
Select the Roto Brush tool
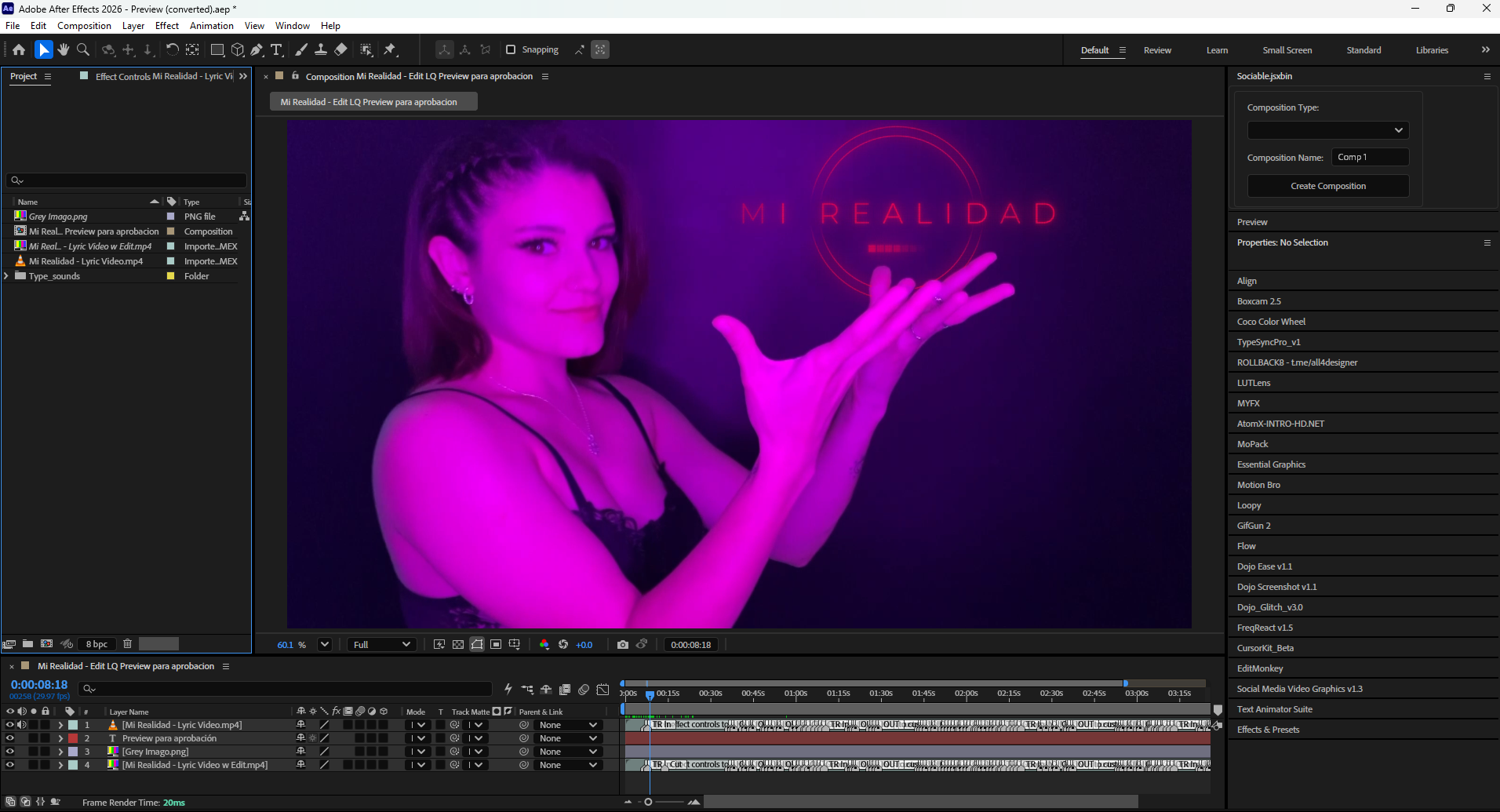366,49
